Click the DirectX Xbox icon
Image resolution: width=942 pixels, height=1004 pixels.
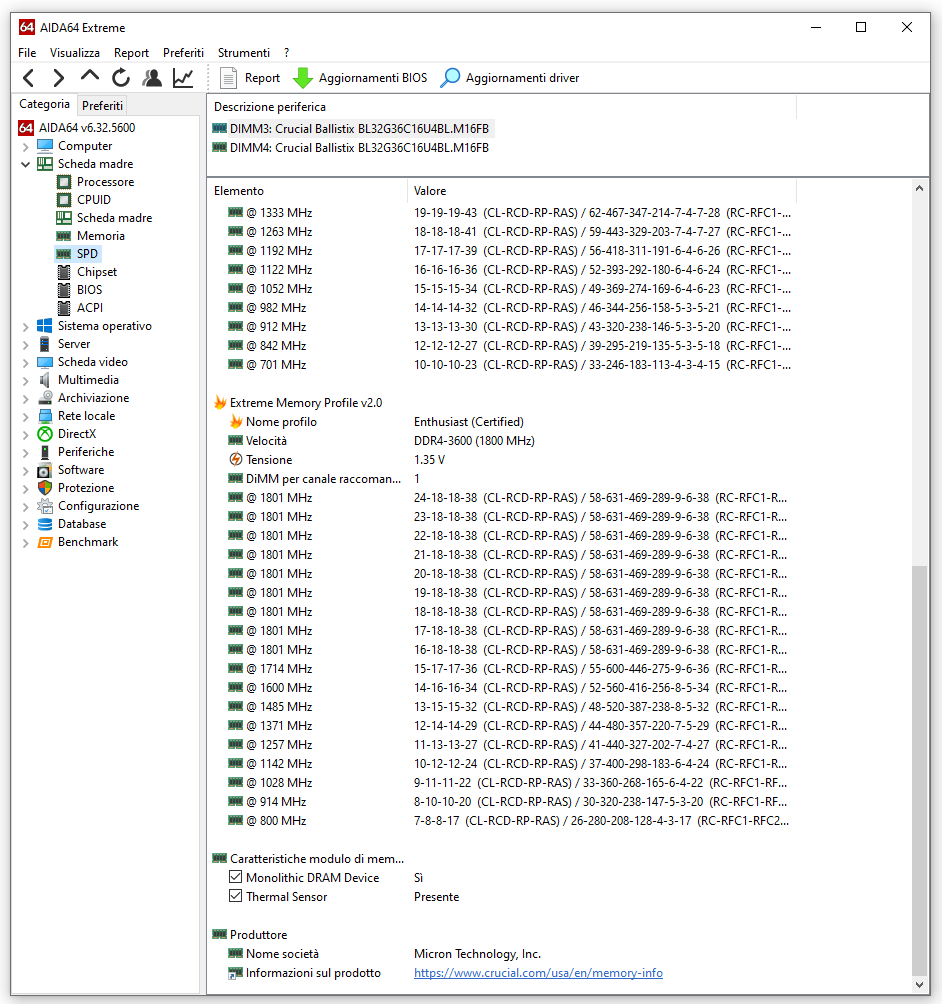tap(45, 433)
